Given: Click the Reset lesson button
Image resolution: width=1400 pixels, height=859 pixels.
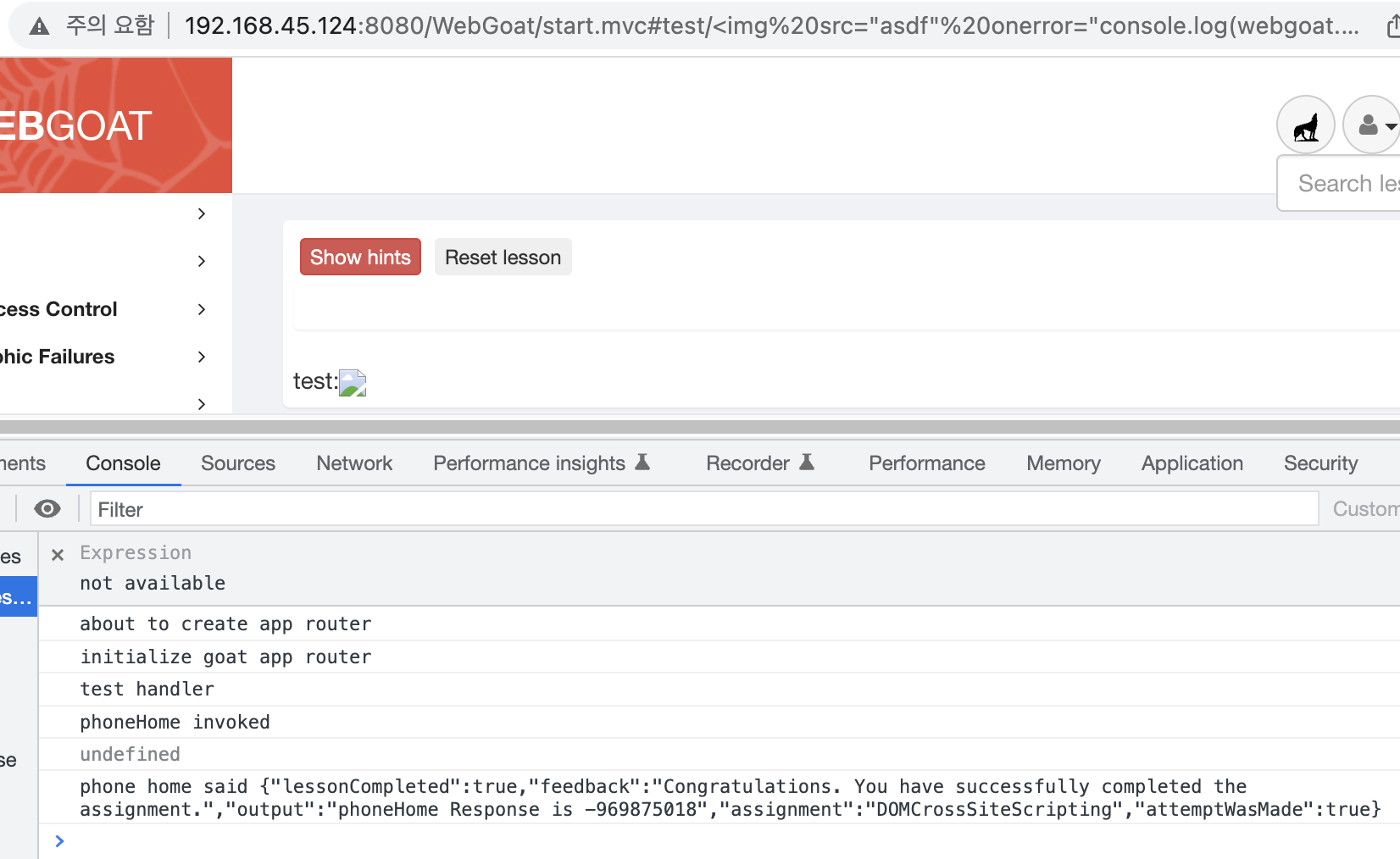Looking at the screenshot, I should pos(503,257).
